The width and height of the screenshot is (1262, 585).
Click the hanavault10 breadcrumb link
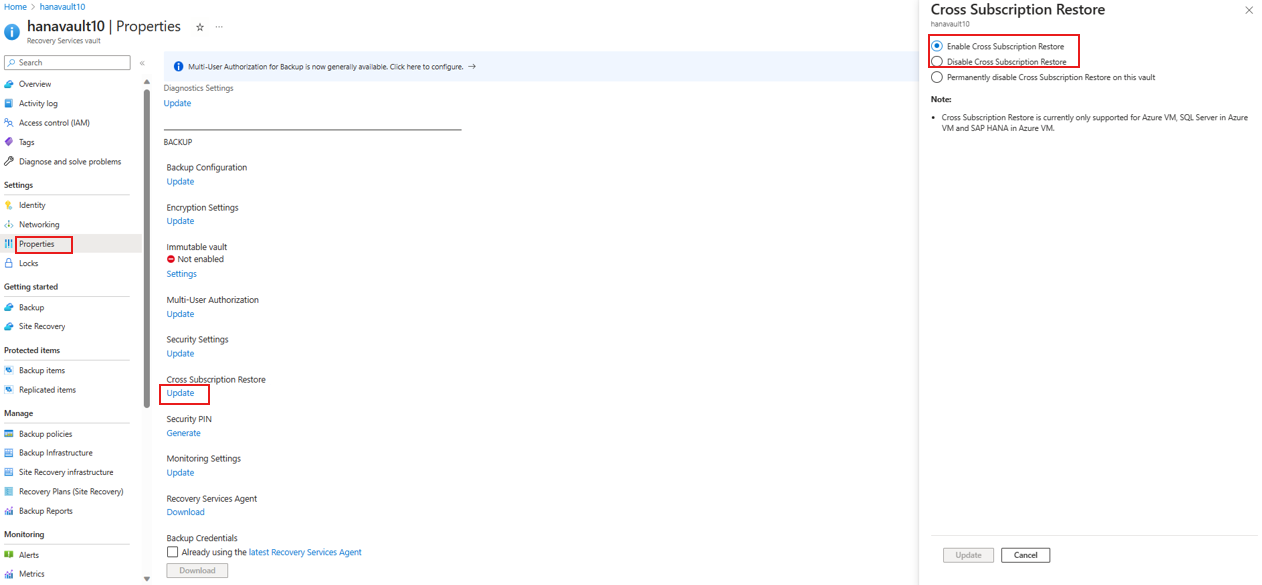pos(62,7)
